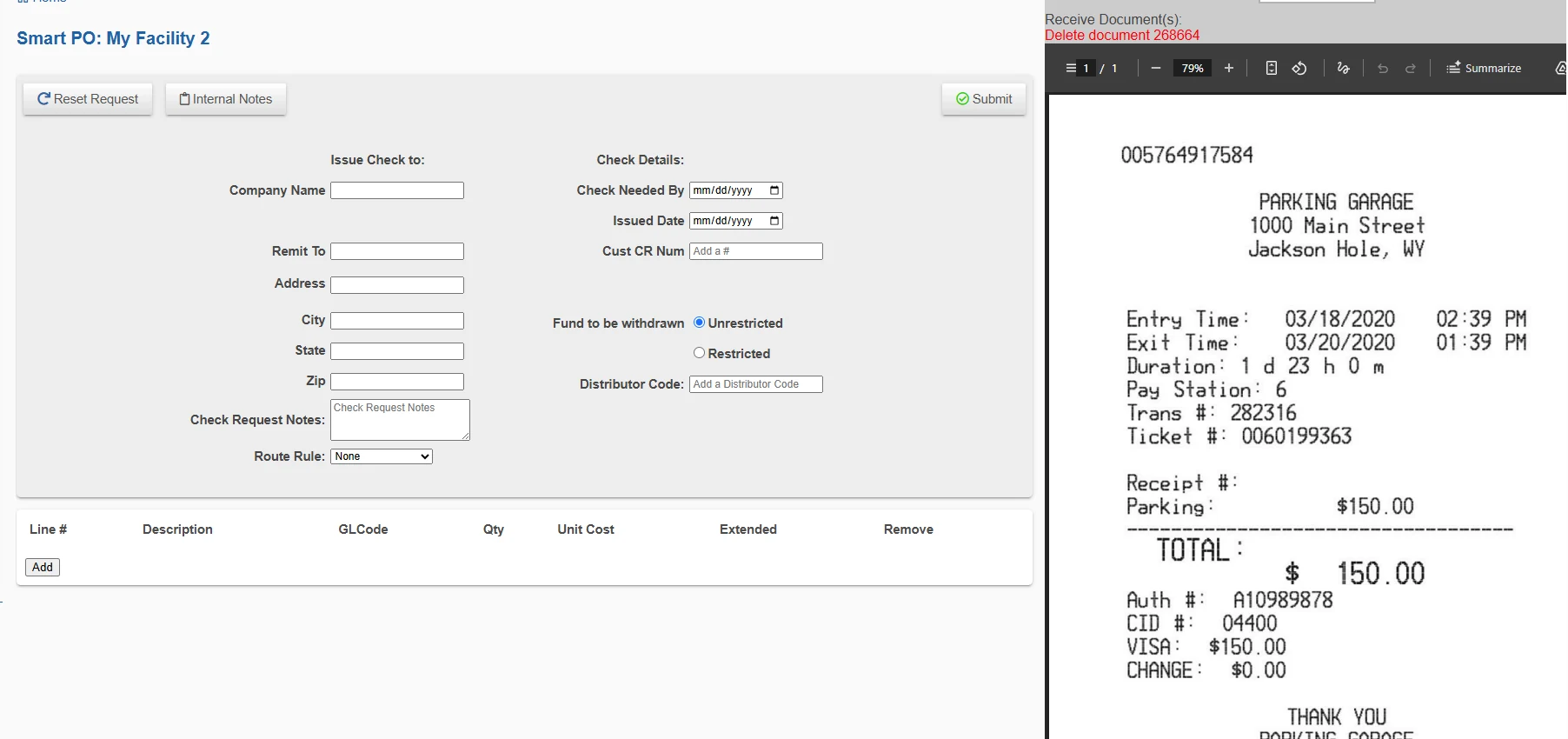Image resolution: width=1568 pixels, height=739 pixels.
Task: Expand the Route Rule dropdown
Action: point(382,456)
